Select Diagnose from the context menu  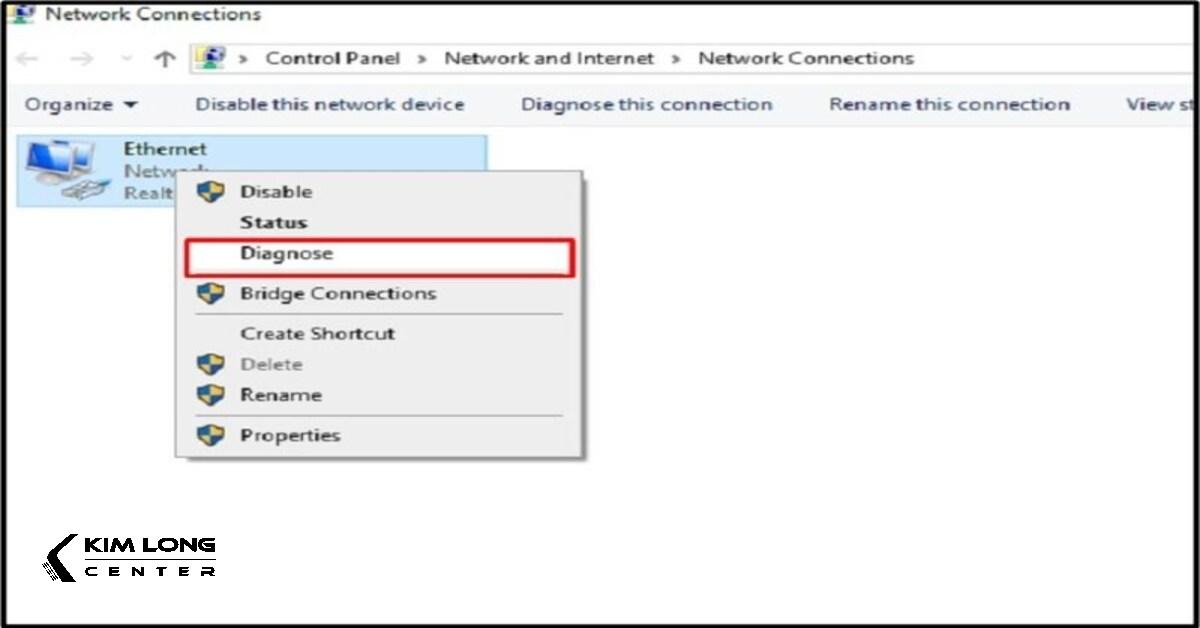tap(286, 254)
